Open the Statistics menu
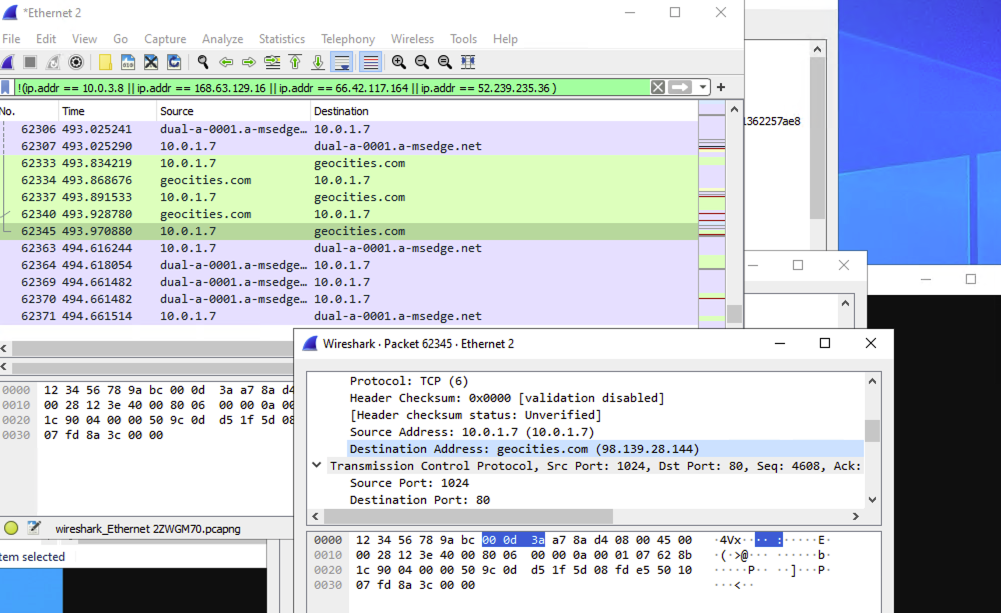Screen dimensions: 1001x613 [x=282, y=39]
